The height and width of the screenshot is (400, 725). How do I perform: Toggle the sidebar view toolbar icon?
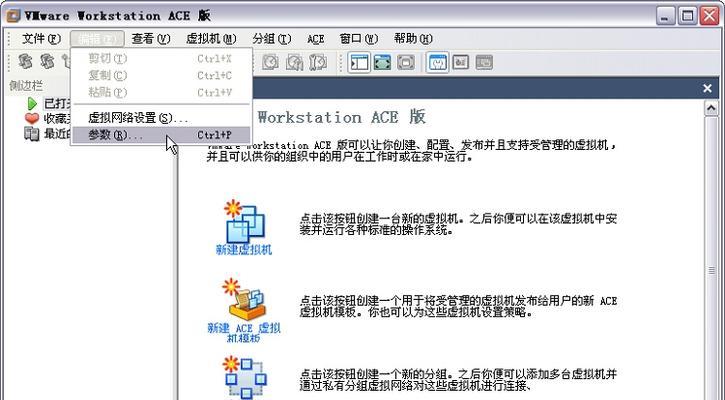pos(359,62)
